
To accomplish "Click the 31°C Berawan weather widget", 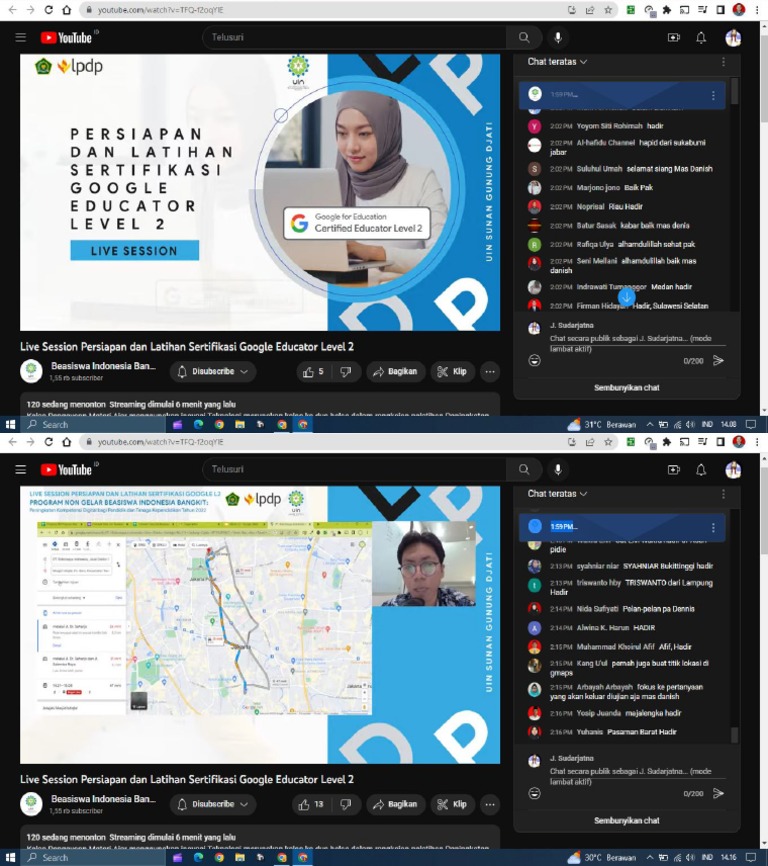I will 602,424.
